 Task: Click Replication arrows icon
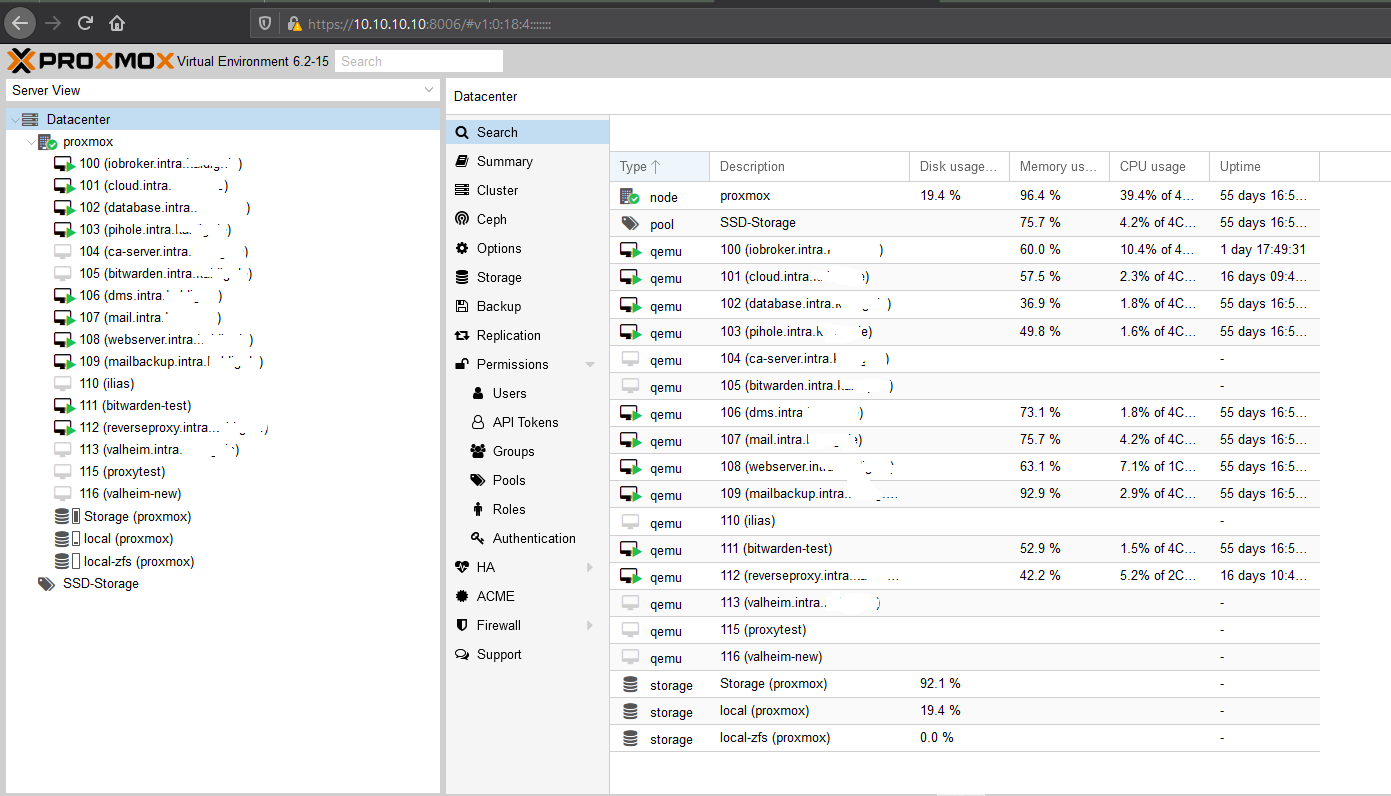click(462, 335)
